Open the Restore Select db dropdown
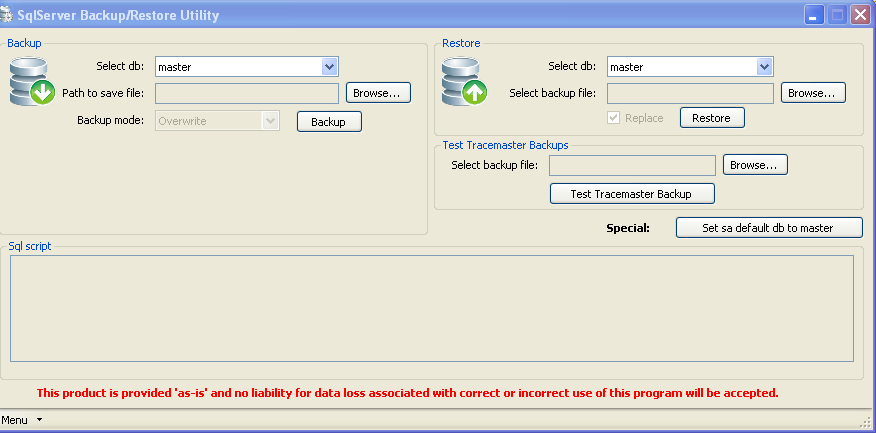Image resolution: width=876 pixels, height=433 pixels. [764, 66]
